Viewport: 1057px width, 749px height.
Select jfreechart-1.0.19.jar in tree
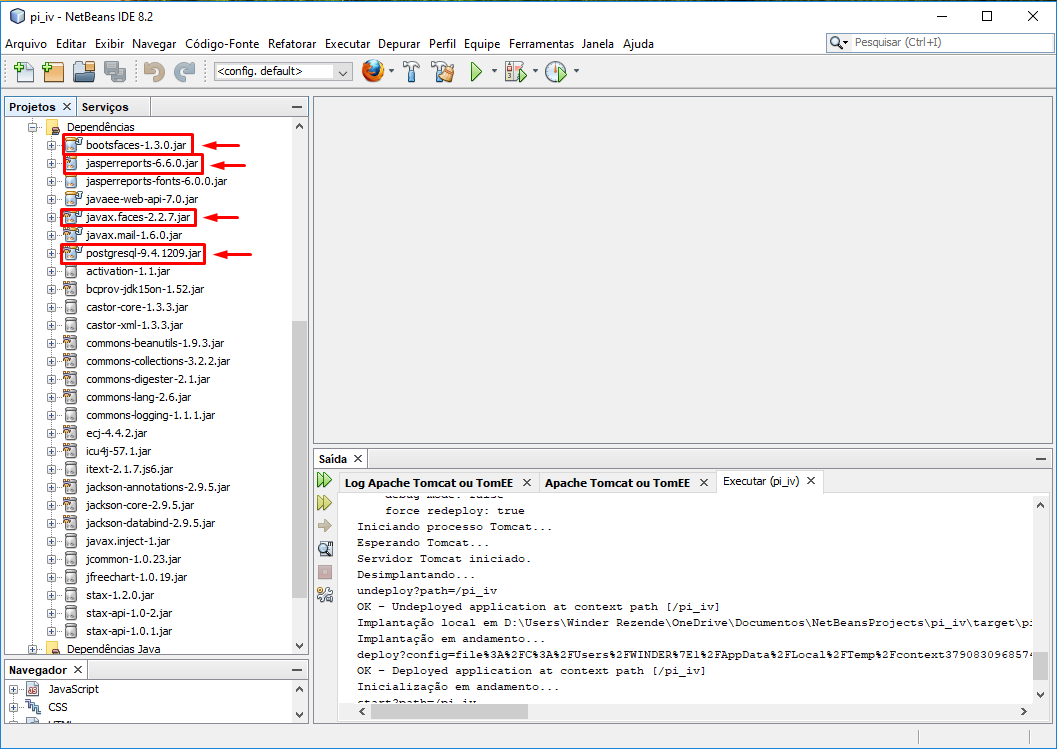click(137, 577)
